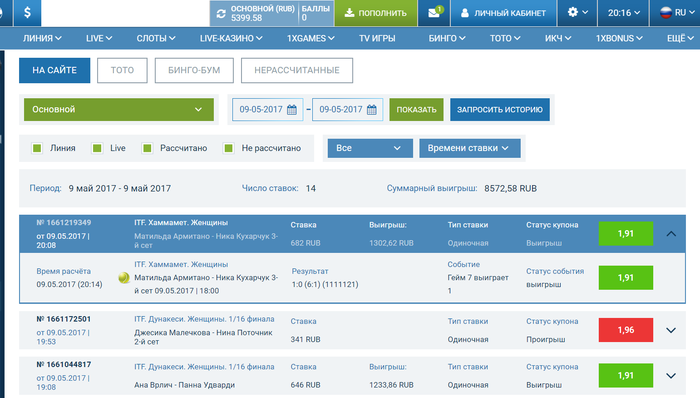Open the ЕЩЁ menu
This screenshot has height=398, width=700.
pyautogui.click(x=680, y=38)
